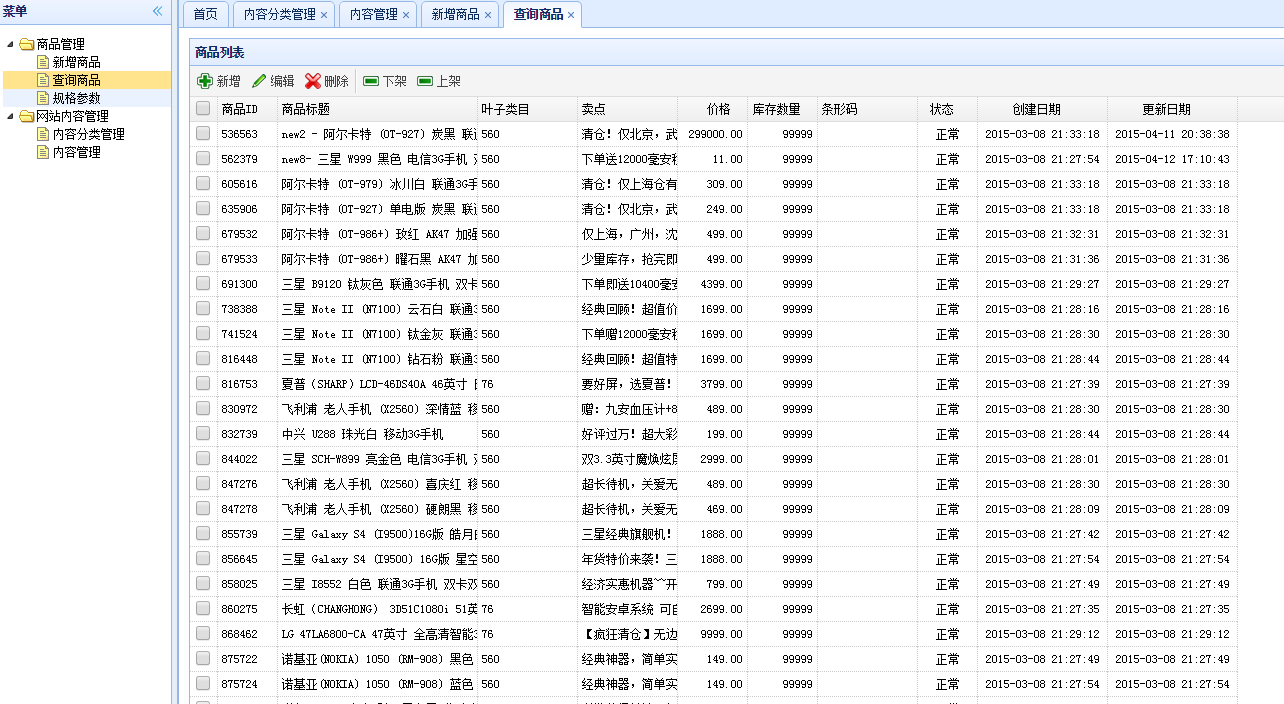Click the red X 删除 toolbar icon
The width and height of the screenshot is (1284, 704).
313,81
